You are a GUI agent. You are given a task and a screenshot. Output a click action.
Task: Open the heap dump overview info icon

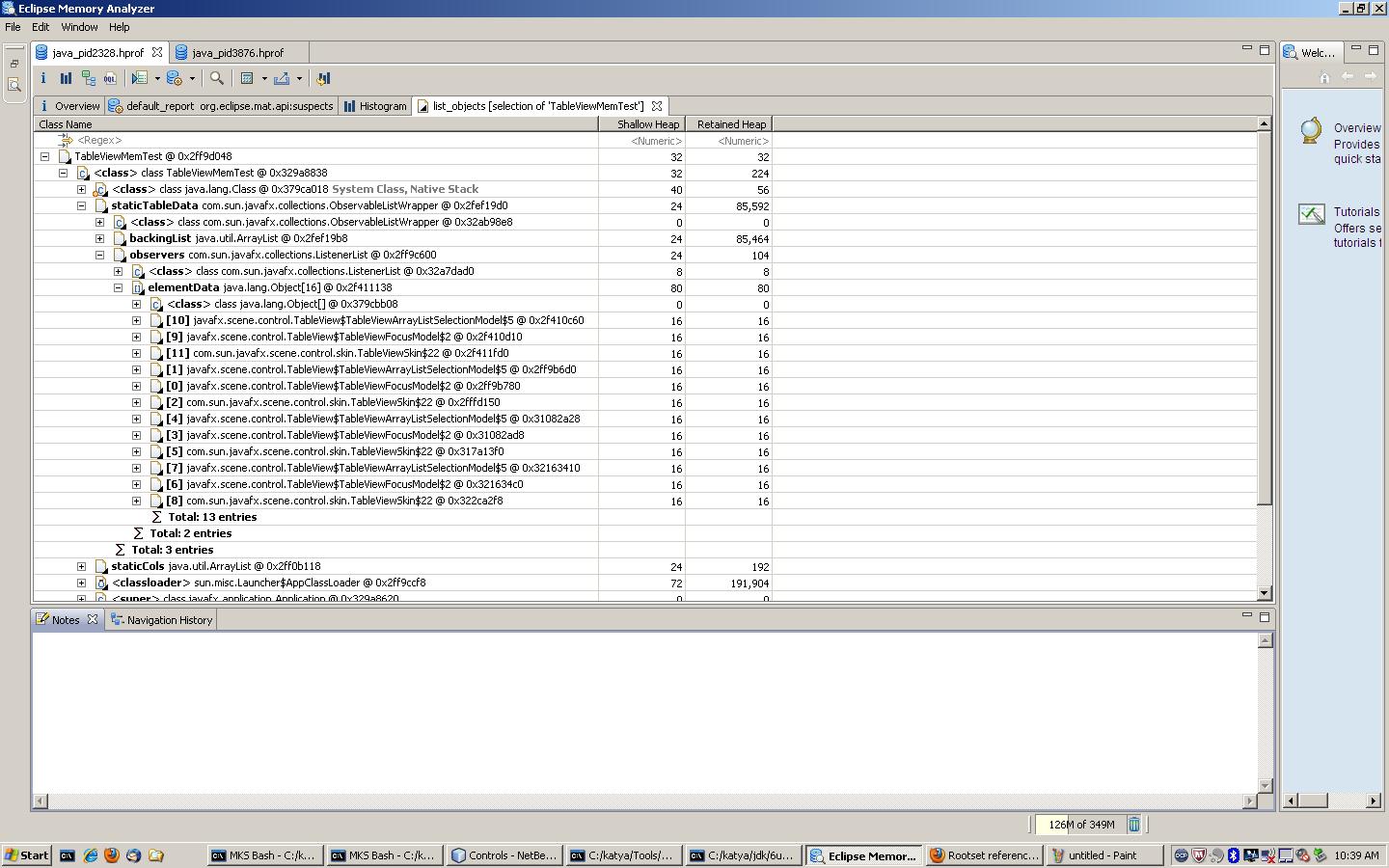click(43, 79)
